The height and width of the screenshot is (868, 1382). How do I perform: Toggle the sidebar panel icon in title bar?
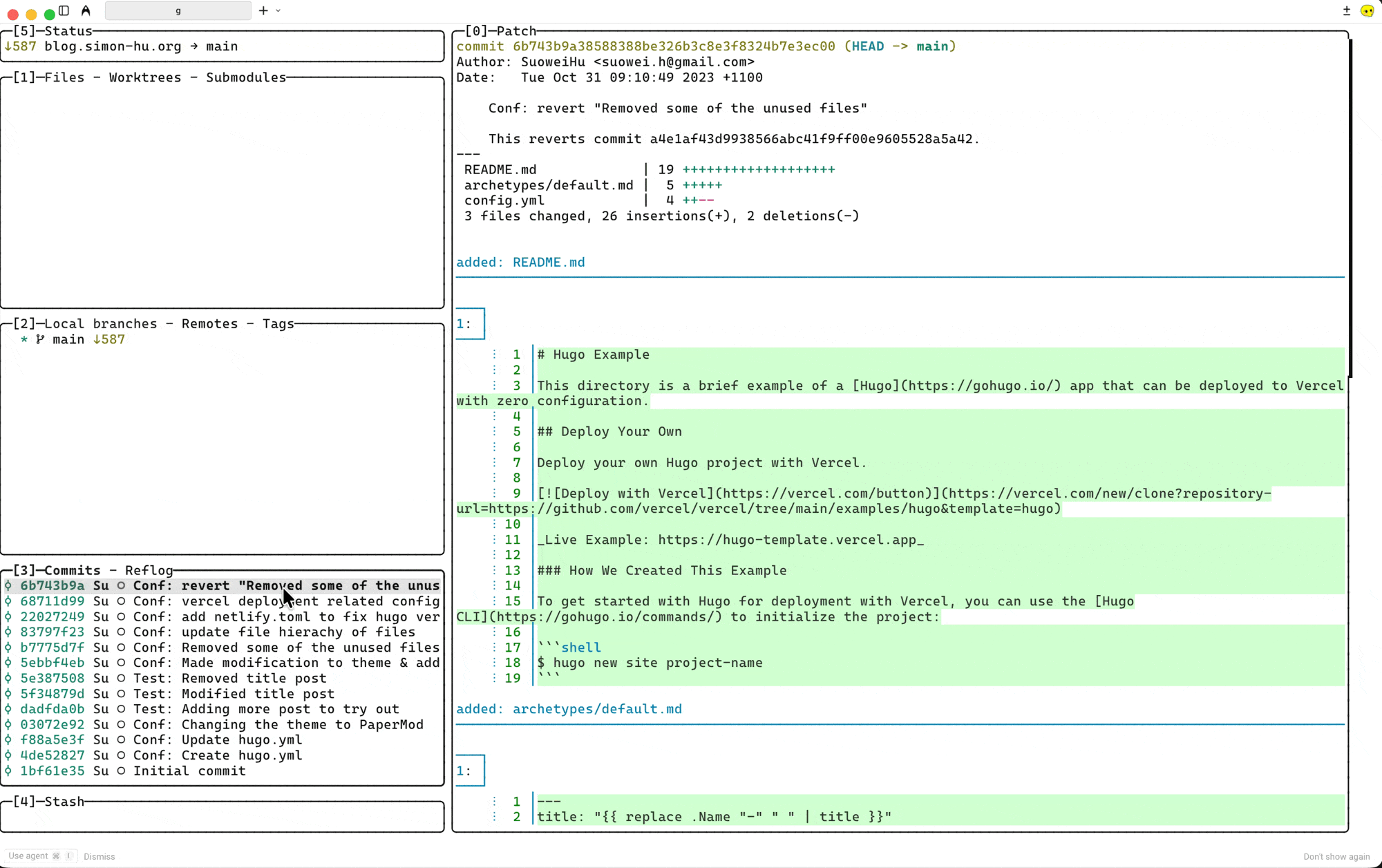pyautogui.click(x=64, y=10)
